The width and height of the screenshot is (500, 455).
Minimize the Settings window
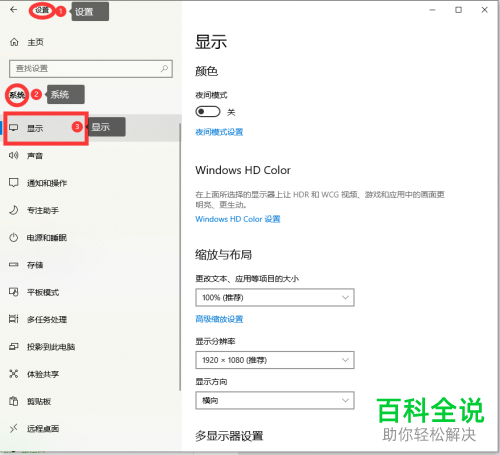432,10
